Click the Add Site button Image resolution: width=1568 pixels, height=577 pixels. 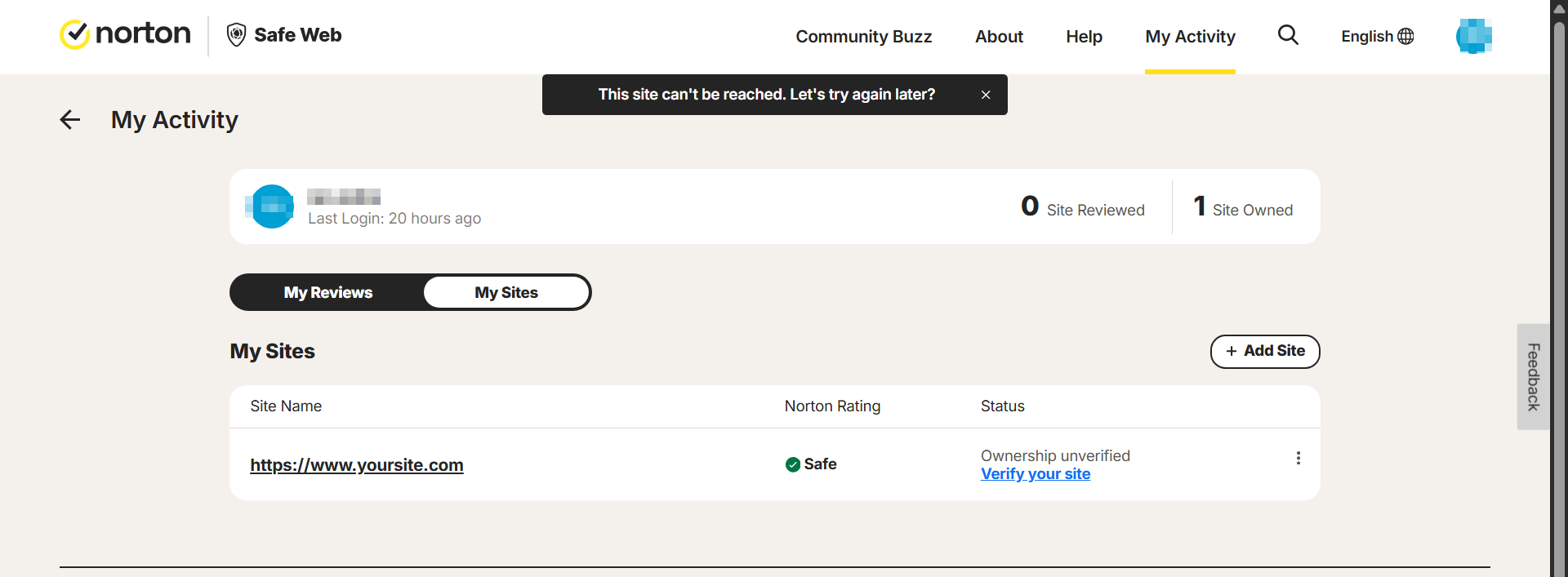(1265, 351)
